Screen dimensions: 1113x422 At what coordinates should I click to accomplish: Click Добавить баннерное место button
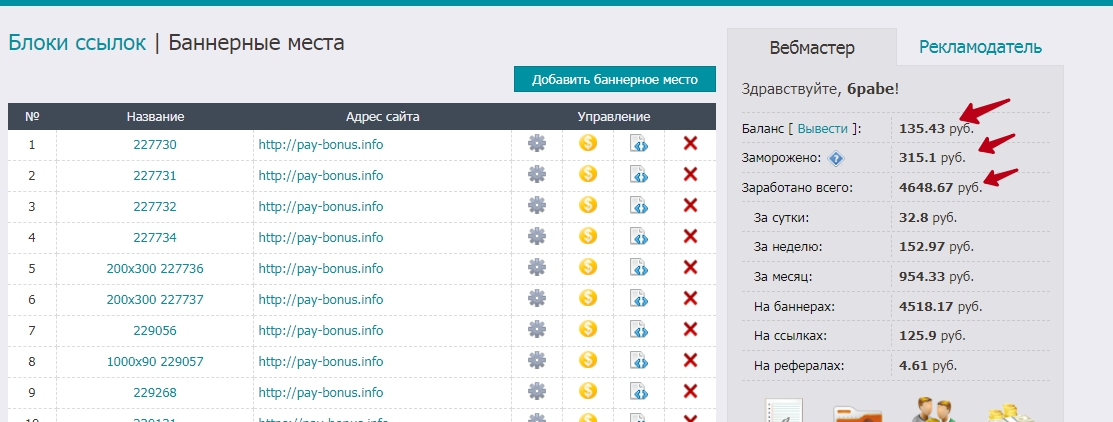(x=615, y=79)
